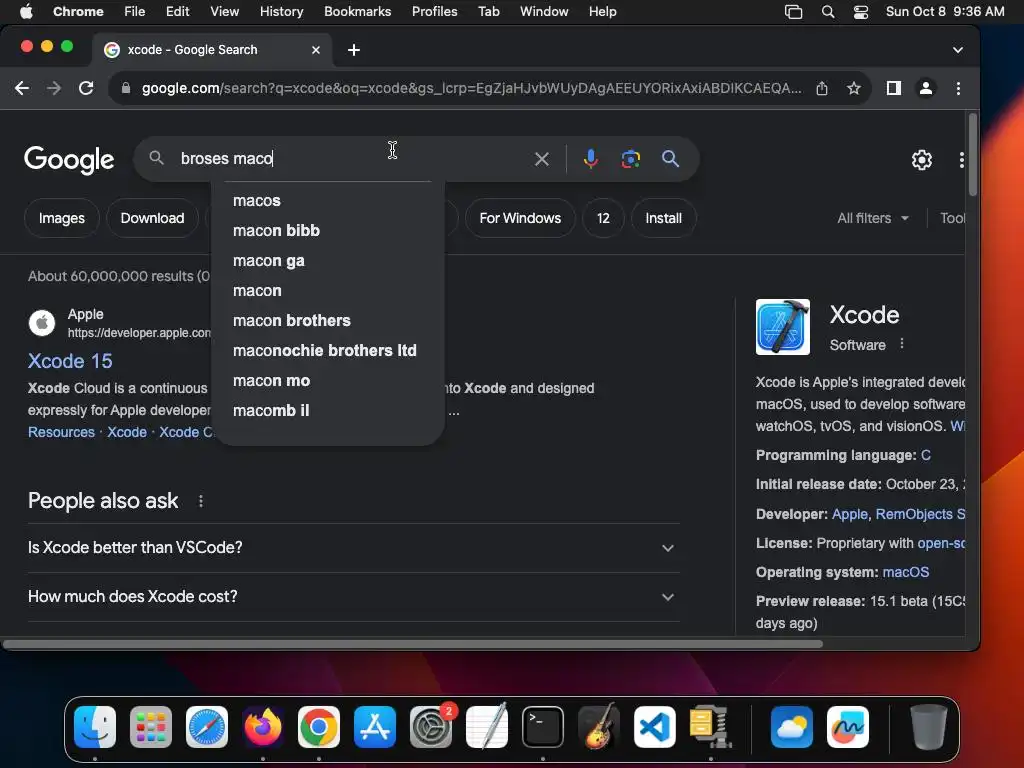Click the Google logo
Image resolution: width=1024 pixels, height=768 pixels.
click(69, 160)
